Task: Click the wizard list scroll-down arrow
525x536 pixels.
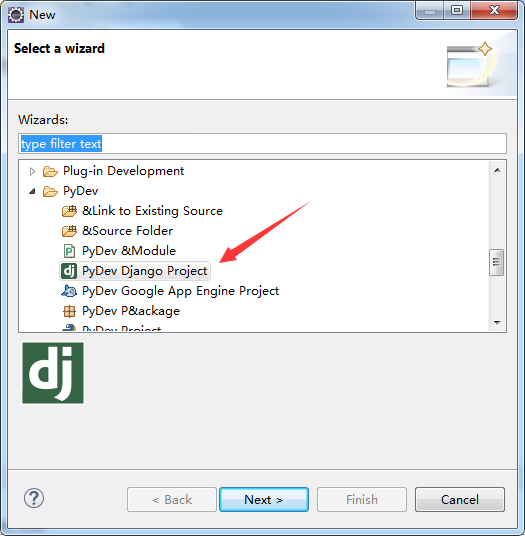Action: (497, 322)
